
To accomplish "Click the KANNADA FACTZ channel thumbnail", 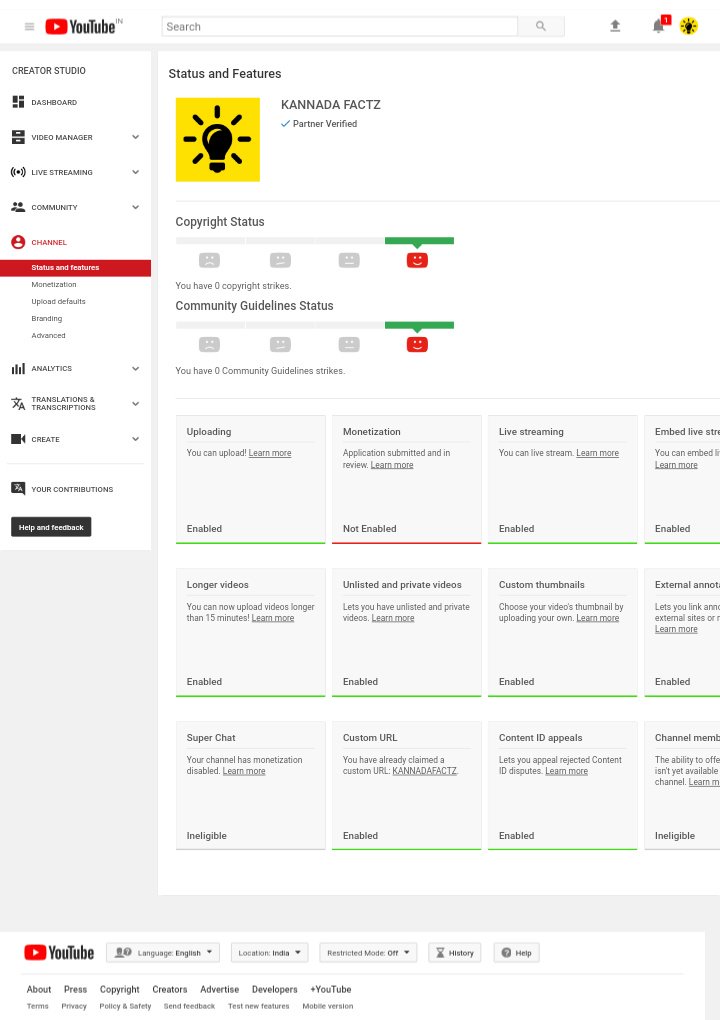I will tap(218, 140).
